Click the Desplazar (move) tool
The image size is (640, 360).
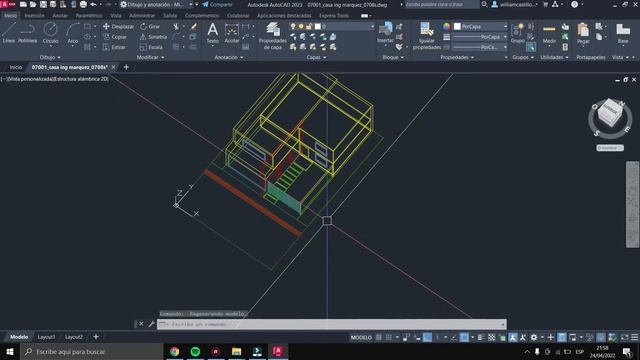118,27
